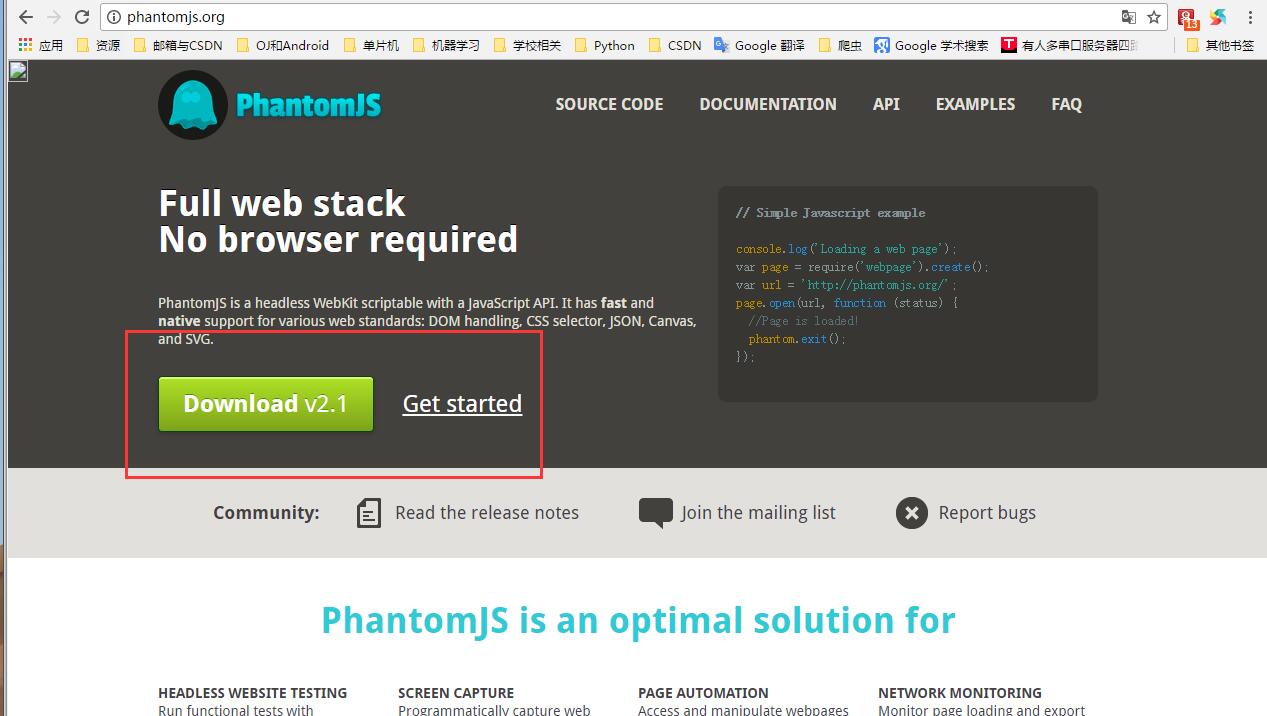Open the apps grid in bookmarks bar
This screenshot has width=1267, height=716.
click(x=25, y=45)
